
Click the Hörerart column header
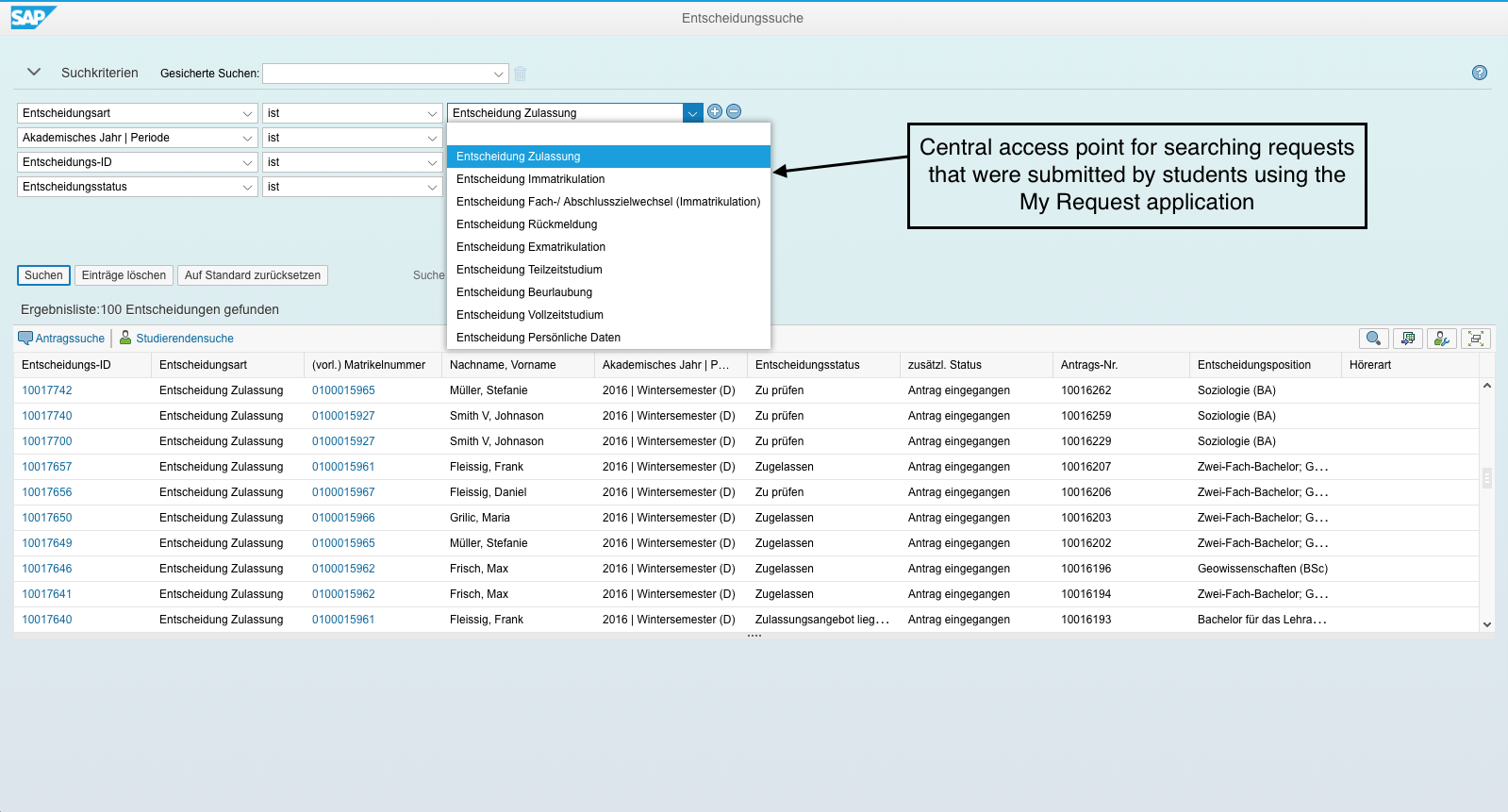click(1410, 365)
